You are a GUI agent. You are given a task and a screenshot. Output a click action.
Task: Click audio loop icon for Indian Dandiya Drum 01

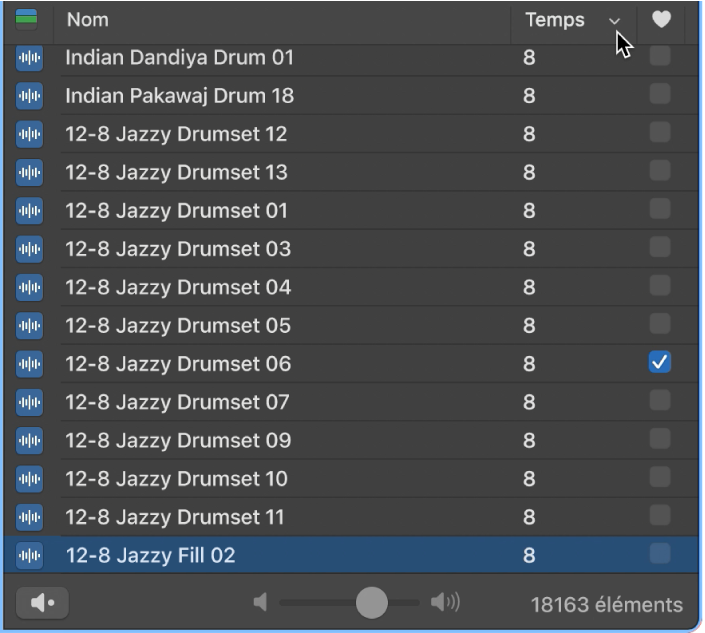pos(30,58)
